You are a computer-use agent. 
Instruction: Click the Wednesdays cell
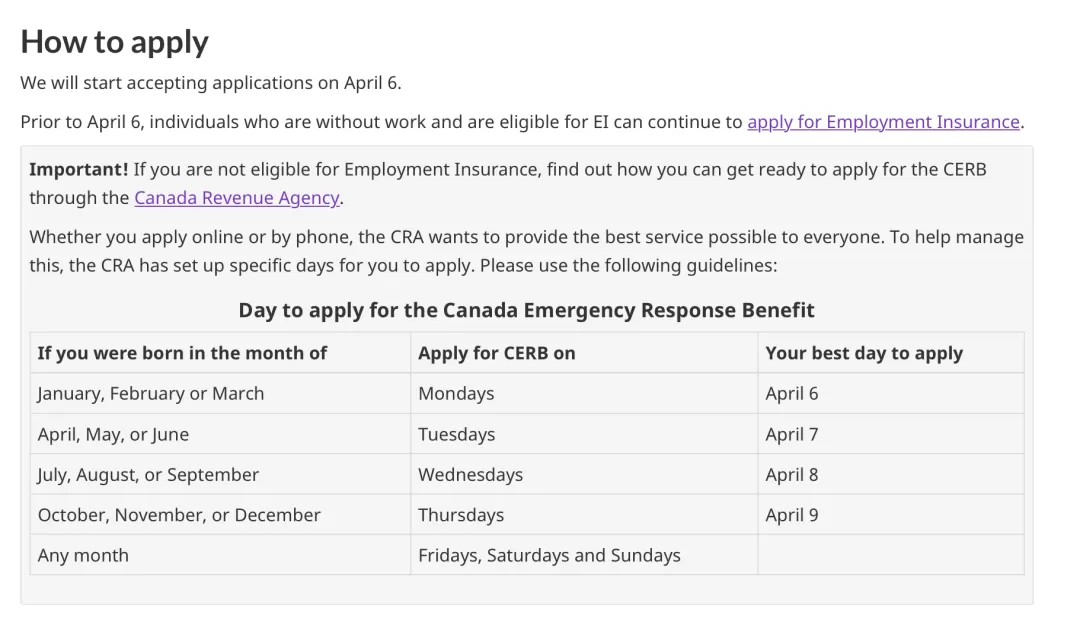tap(584, 474)
